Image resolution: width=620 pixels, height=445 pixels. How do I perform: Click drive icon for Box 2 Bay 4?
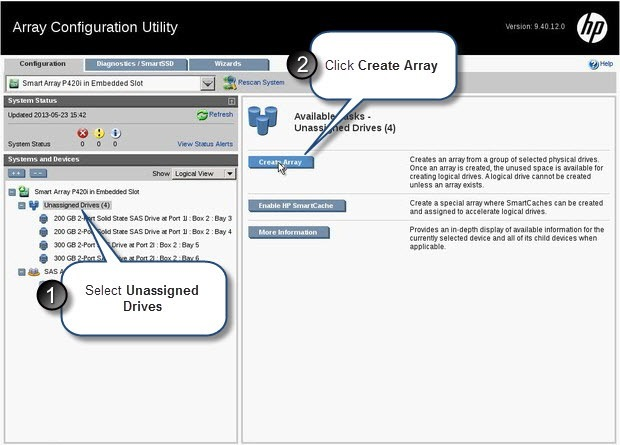click(x=44, y=232)
